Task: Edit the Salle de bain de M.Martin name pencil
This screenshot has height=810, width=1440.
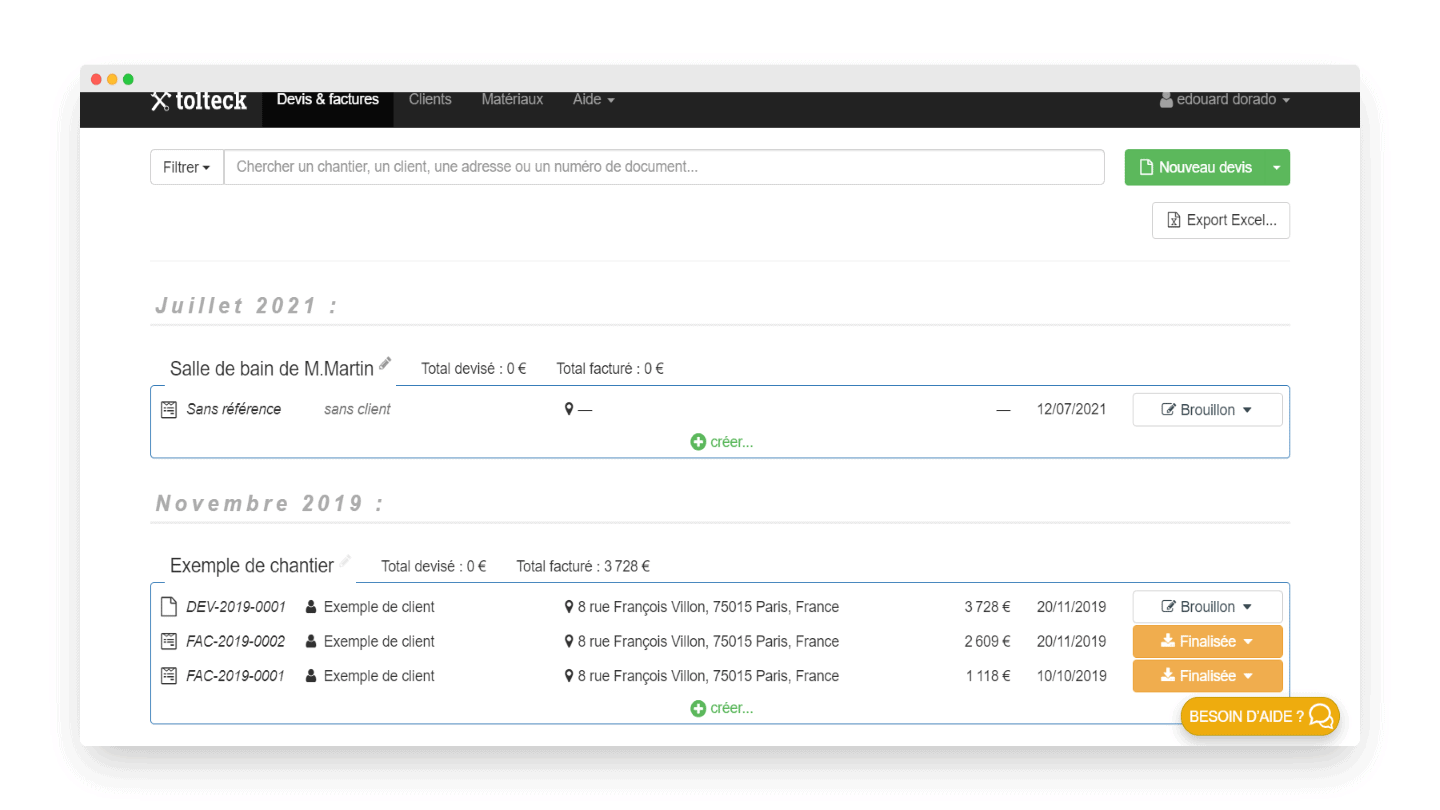Action: click(385, 364)
